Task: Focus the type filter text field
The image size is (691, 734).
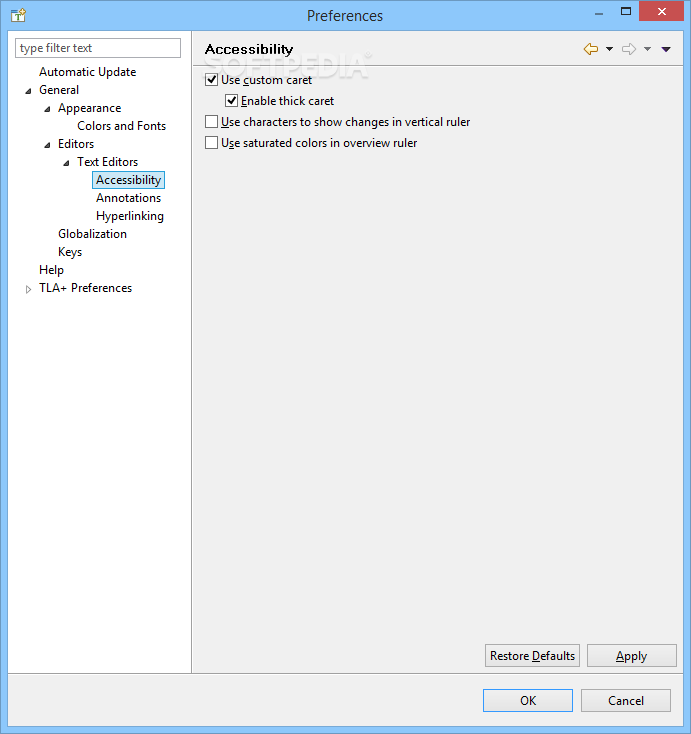Action: (98, 48)
